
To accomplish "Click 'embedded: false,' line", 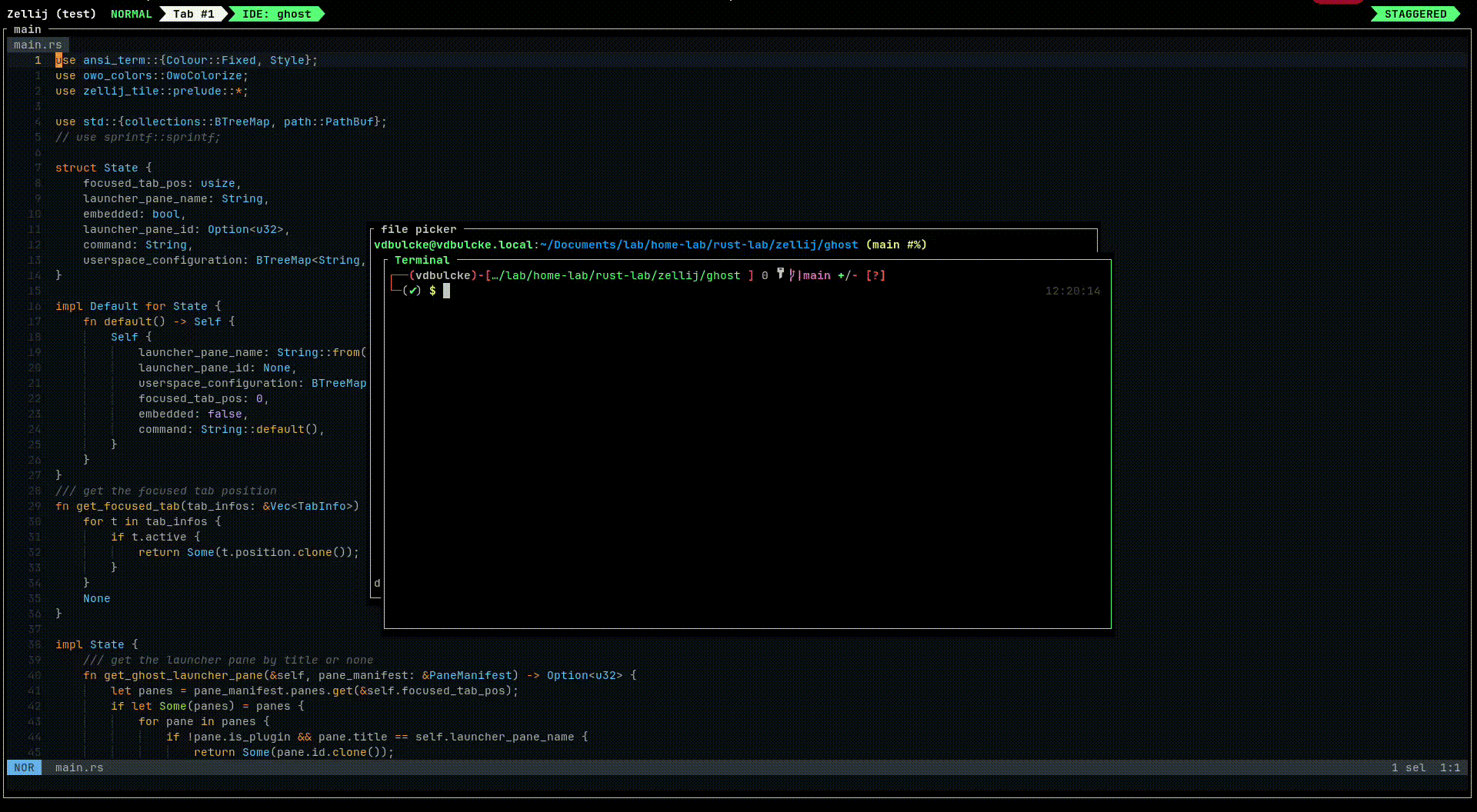I will (193, 414).
